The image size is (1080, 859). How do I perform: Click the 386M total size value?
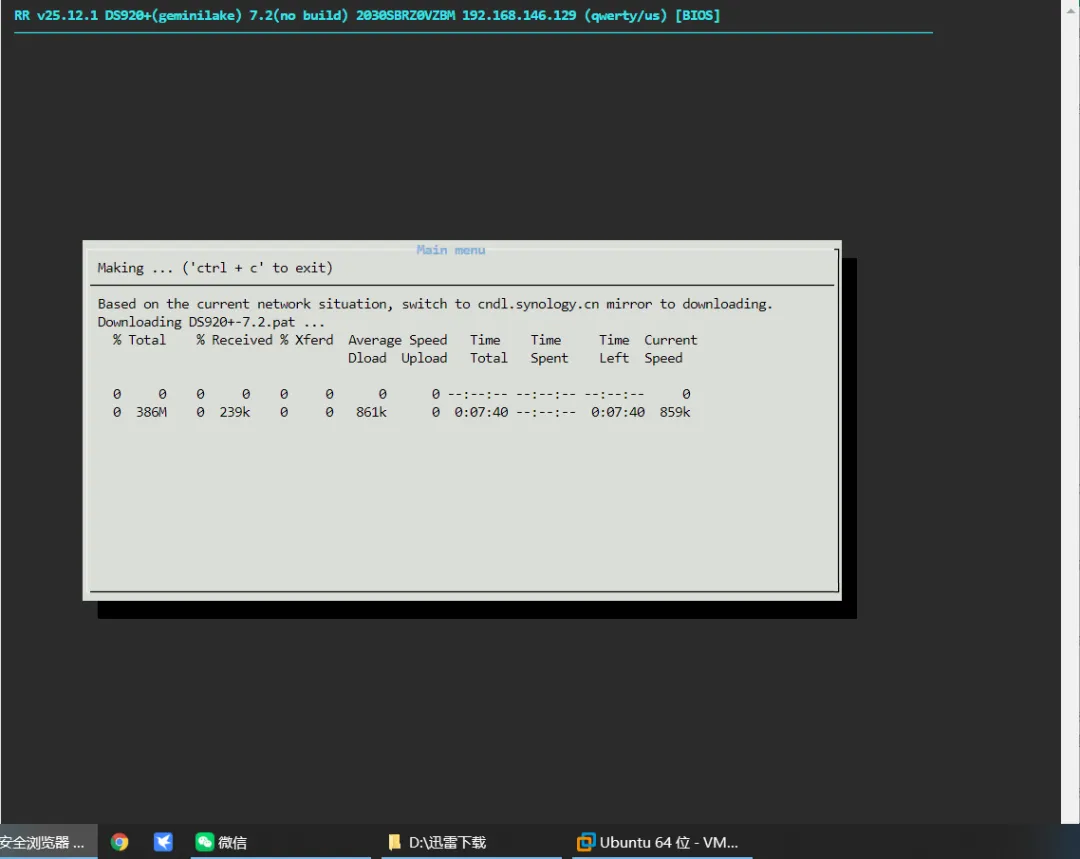pos(152,412)
